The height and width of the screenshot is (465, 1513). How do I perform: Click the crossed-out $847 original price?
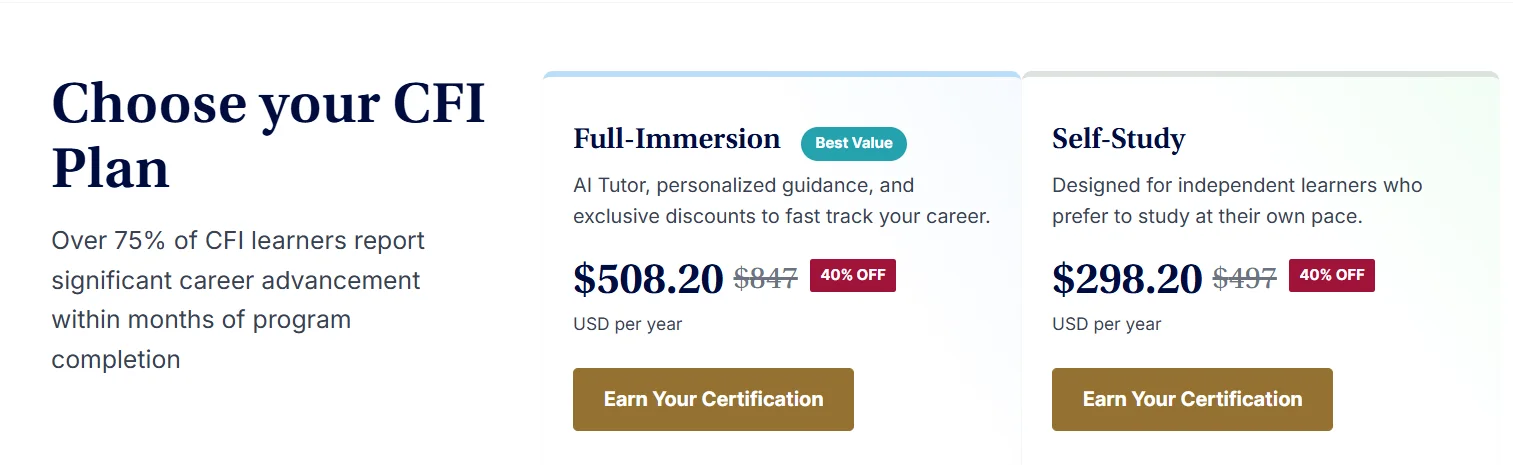[765, 278]
